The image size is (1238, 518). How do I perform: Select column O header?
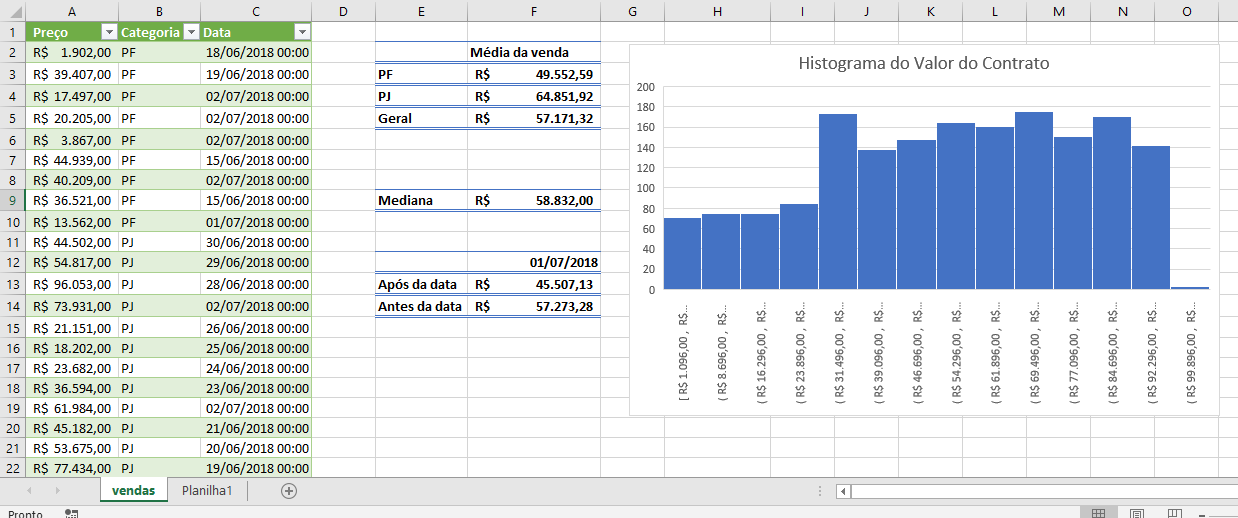(x=1186, y=11)
